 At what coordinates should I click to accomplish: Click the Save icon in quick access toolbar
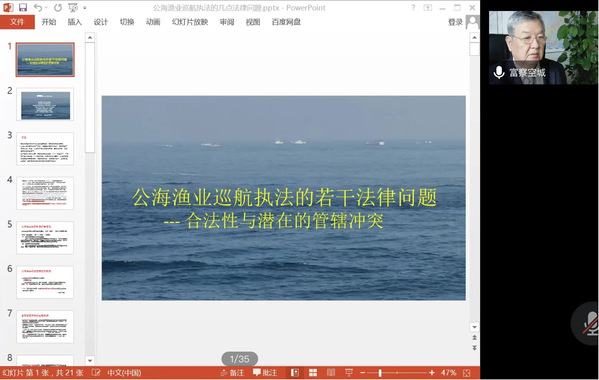tap(23, 7)
